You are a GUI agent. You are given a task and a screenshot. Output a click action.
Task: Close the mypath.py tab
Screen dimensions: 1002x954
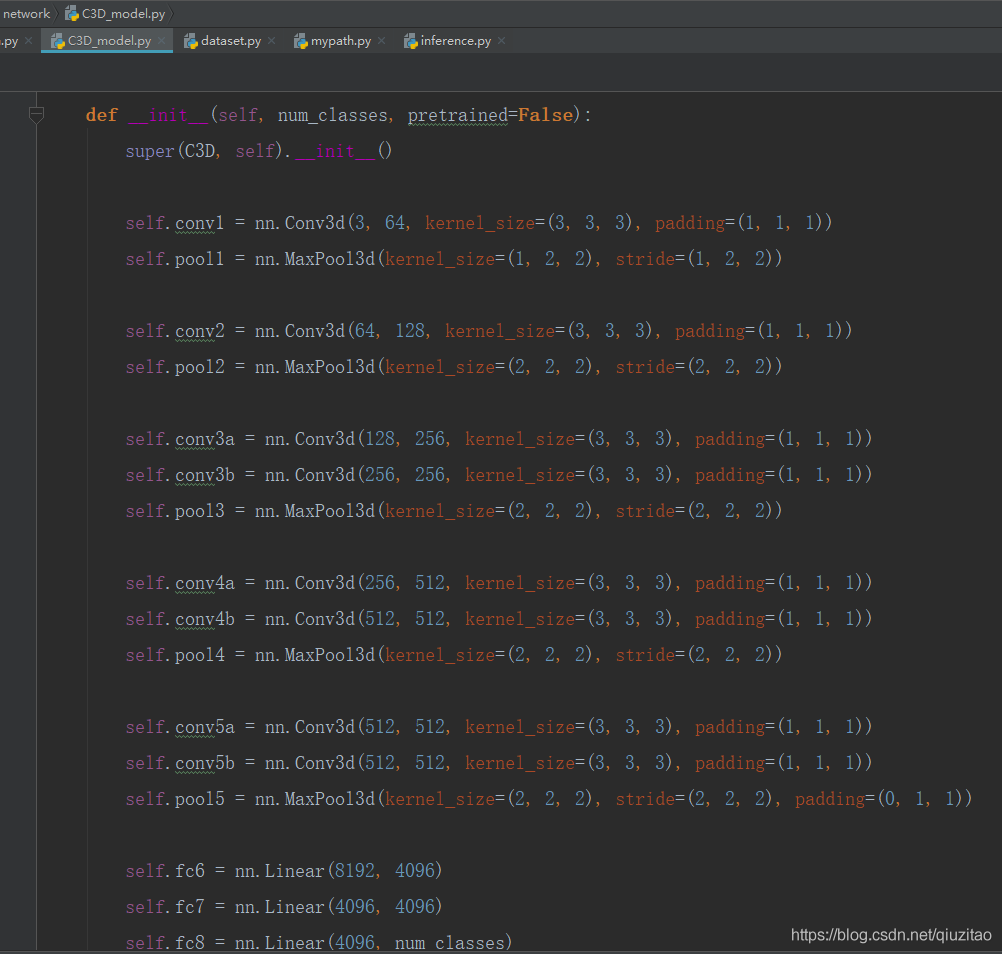point(382,41)
